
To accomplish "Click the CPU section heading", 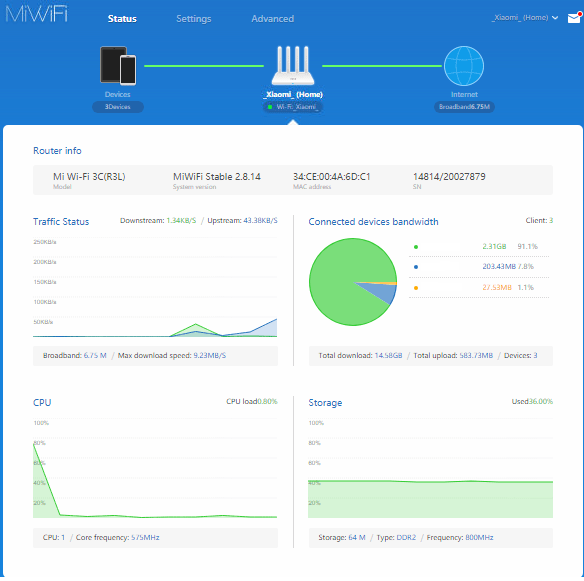I will click(x=42, y=403).
